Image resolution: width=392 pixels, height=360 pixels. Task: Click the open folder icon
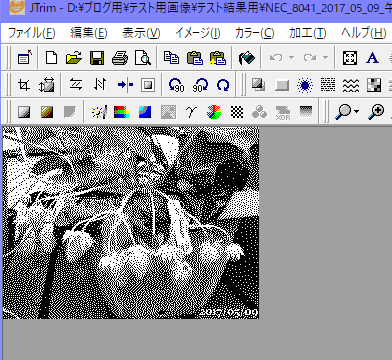point(74,58)
